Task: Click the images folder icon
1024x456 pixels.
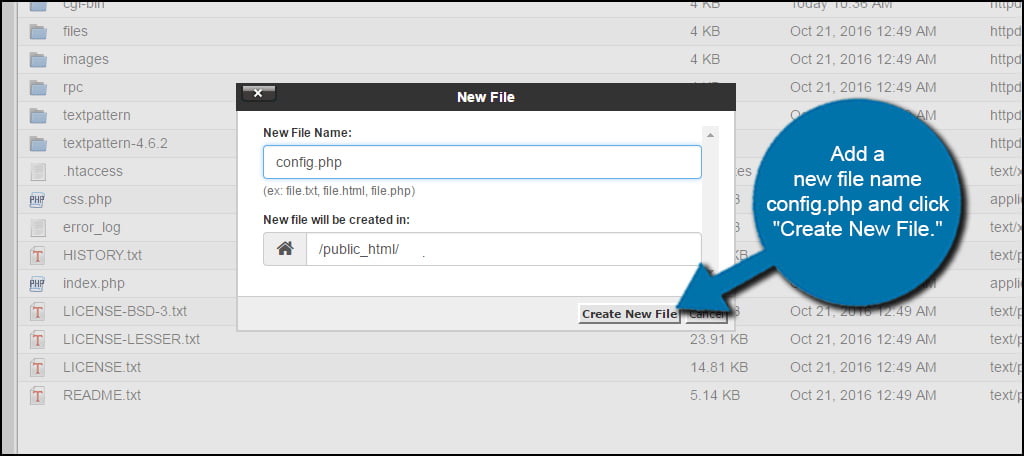Action: (38, 59)
